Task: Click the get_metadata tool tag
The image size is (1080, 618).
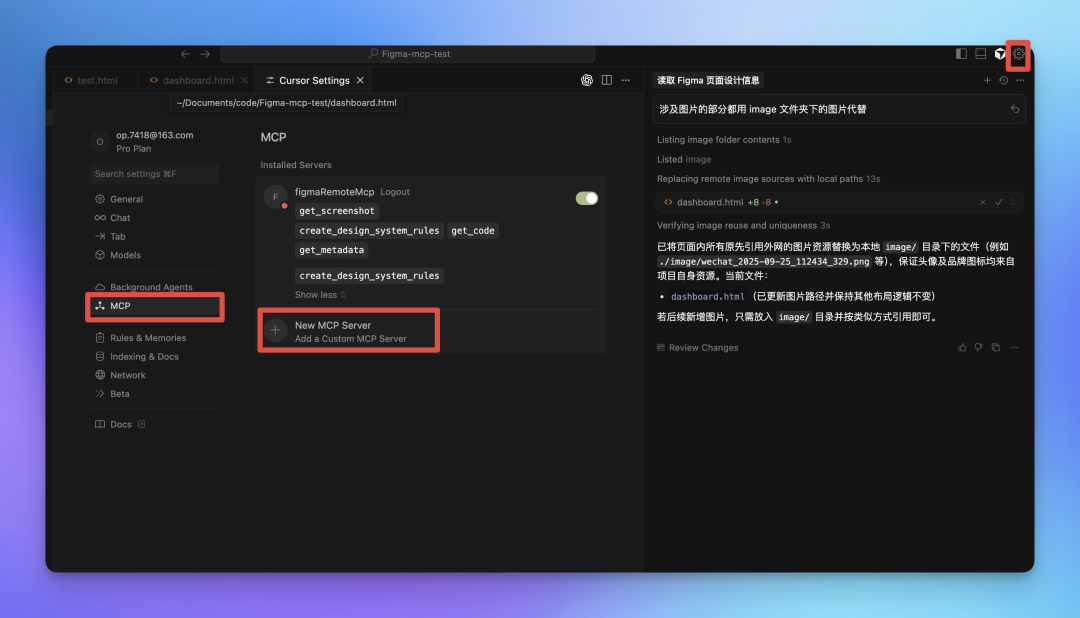Action: pyautogui.click(x=331, y=250)
